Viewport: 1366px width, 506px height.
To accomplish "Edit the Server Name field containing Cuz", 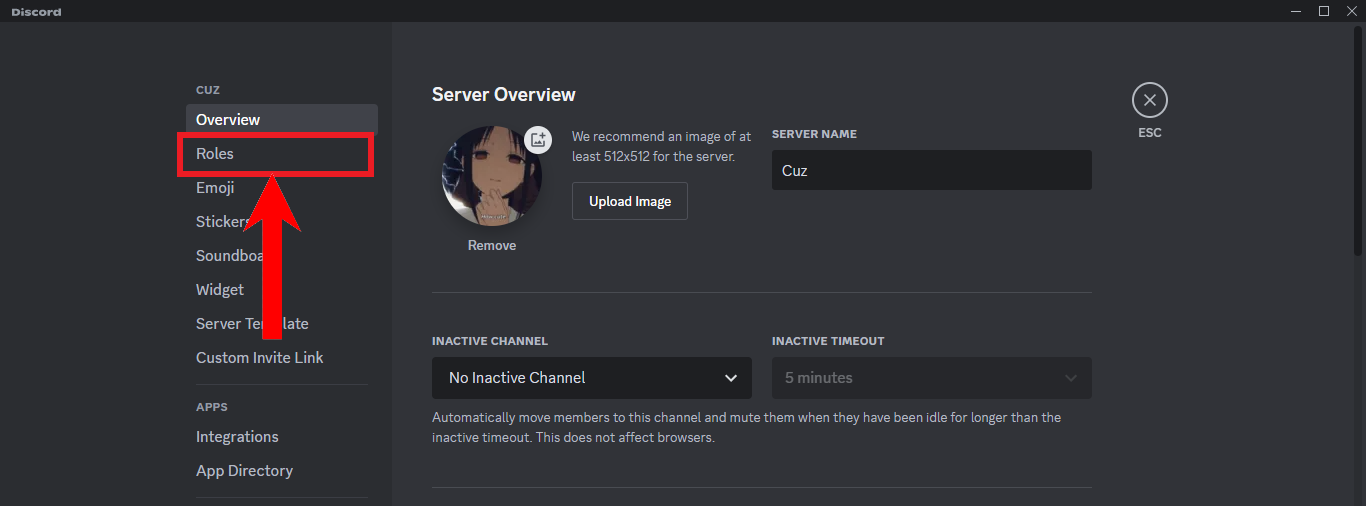I will point(932,170).
